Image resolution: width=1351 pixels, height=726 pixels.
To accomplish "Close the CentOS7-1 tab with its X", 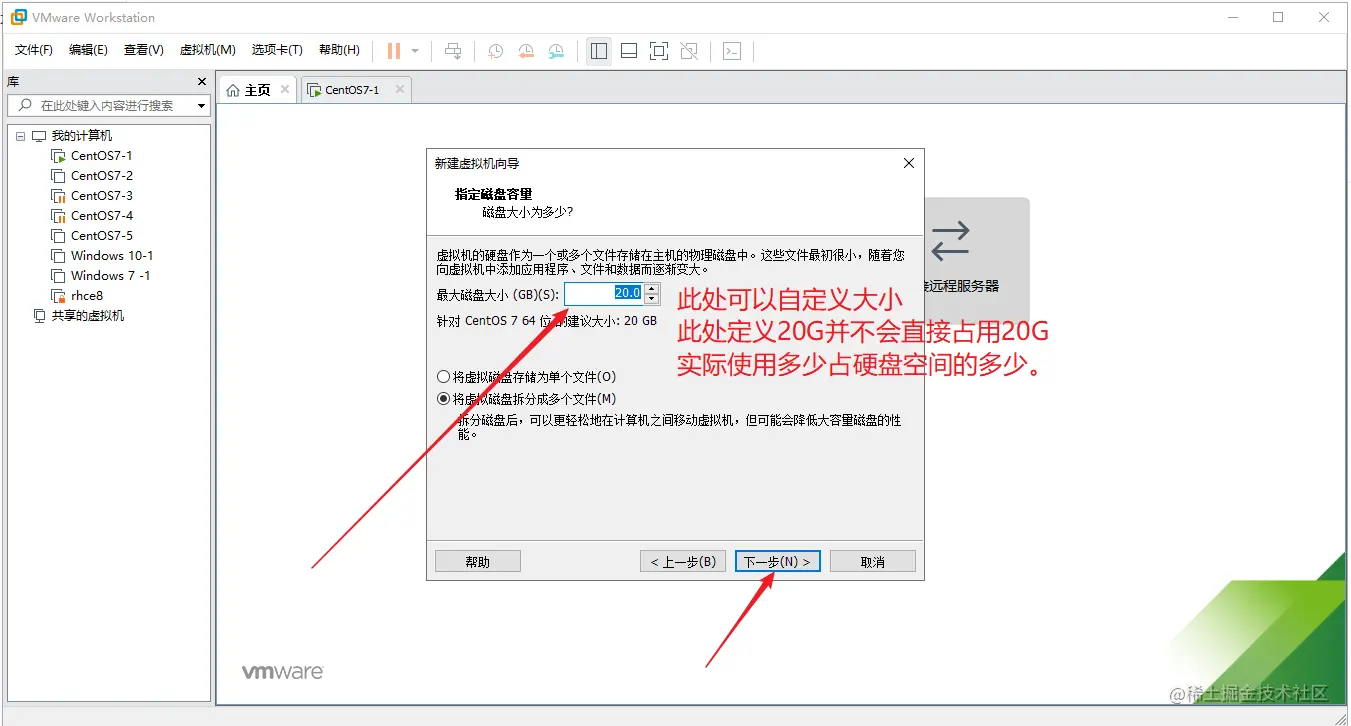I will [x=400, y=89].
